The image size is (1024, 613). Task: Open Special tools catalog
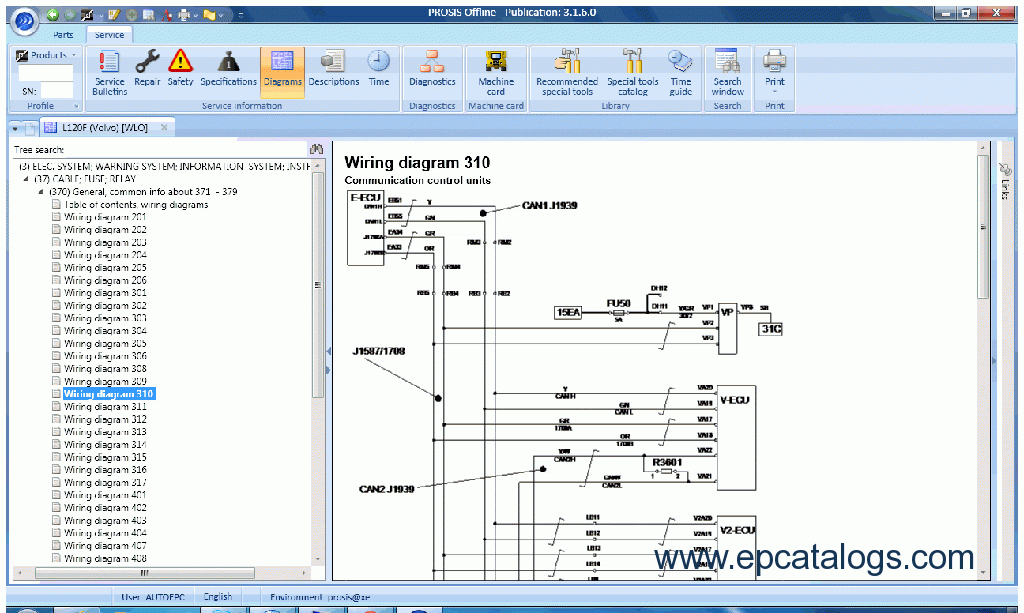(633, 72)
